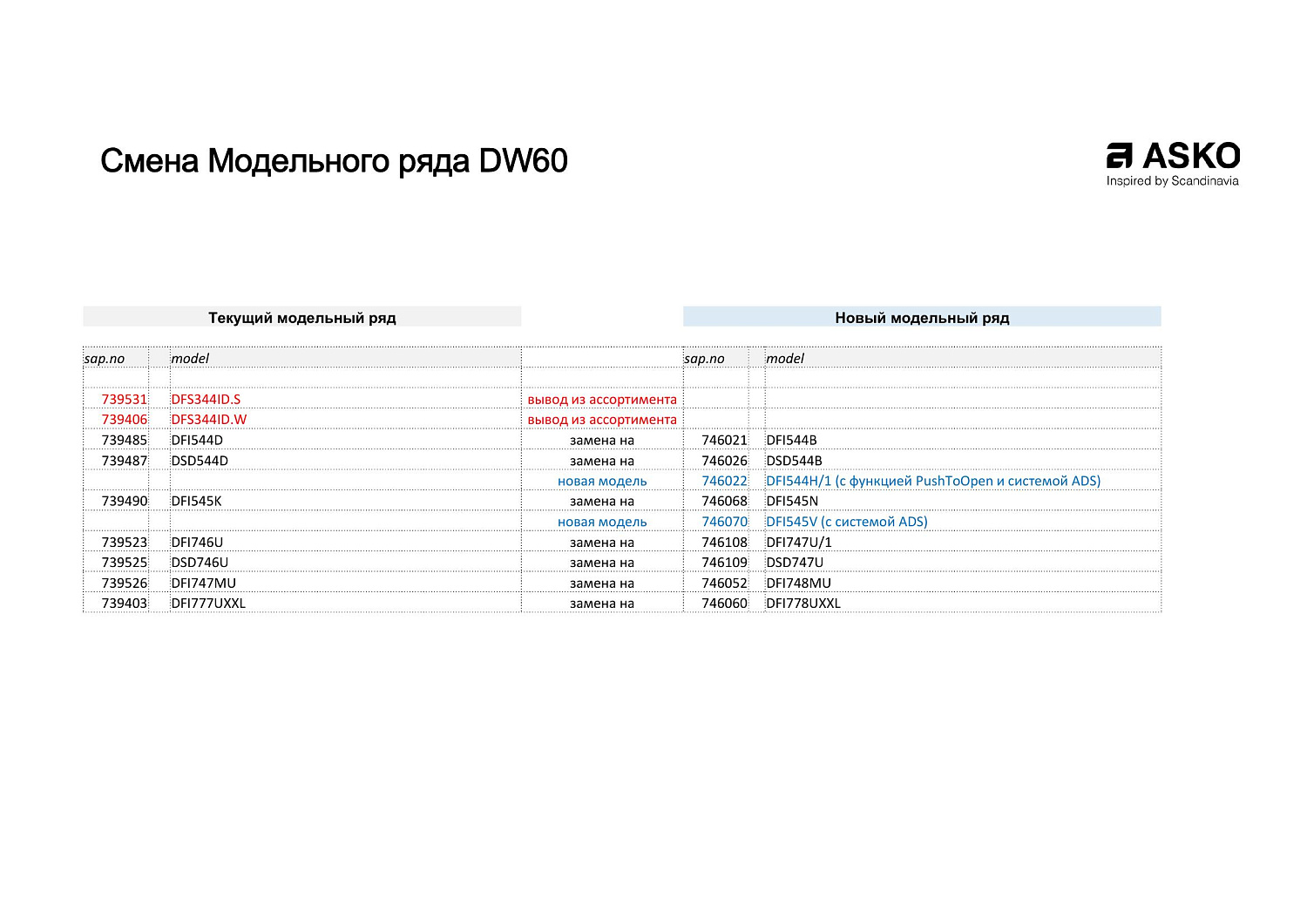The width and height of the screenshot is (1307, 924).
Task: Select the blue DFI545V ADS model entry
Action: coord(846,522)
